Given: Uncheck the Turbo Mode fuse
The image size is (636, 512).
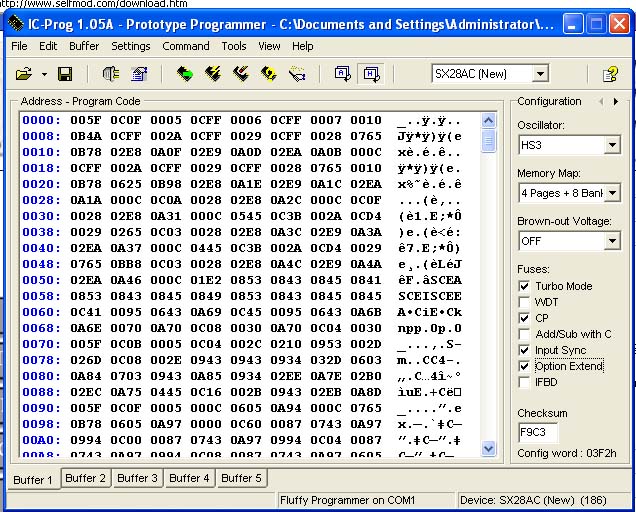Looking at the screenshot, I should pyautogui.click(x=524, y=286).
